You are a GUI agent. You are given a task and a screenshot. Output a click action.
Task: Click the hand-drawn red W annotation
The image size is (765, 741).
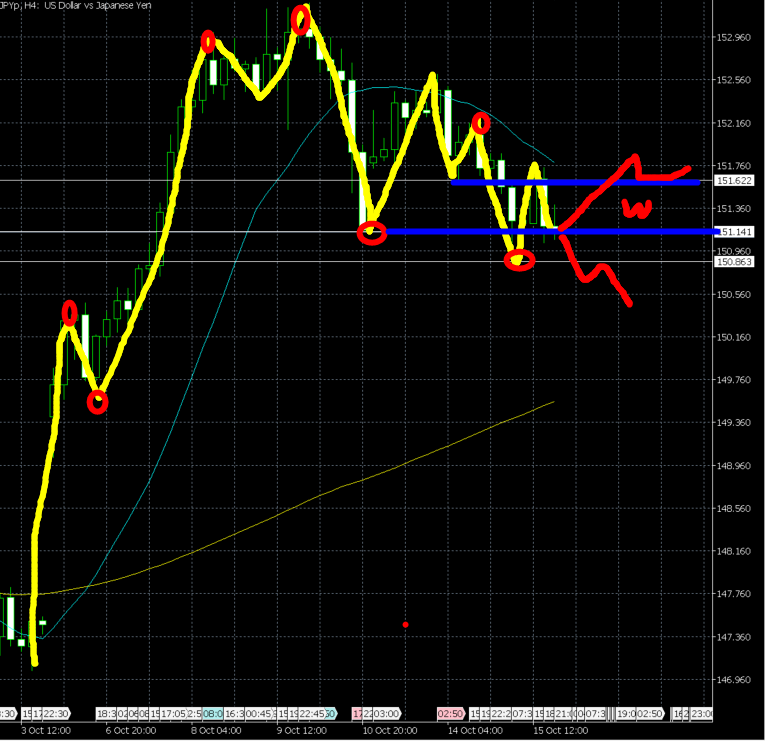point(637,208)
